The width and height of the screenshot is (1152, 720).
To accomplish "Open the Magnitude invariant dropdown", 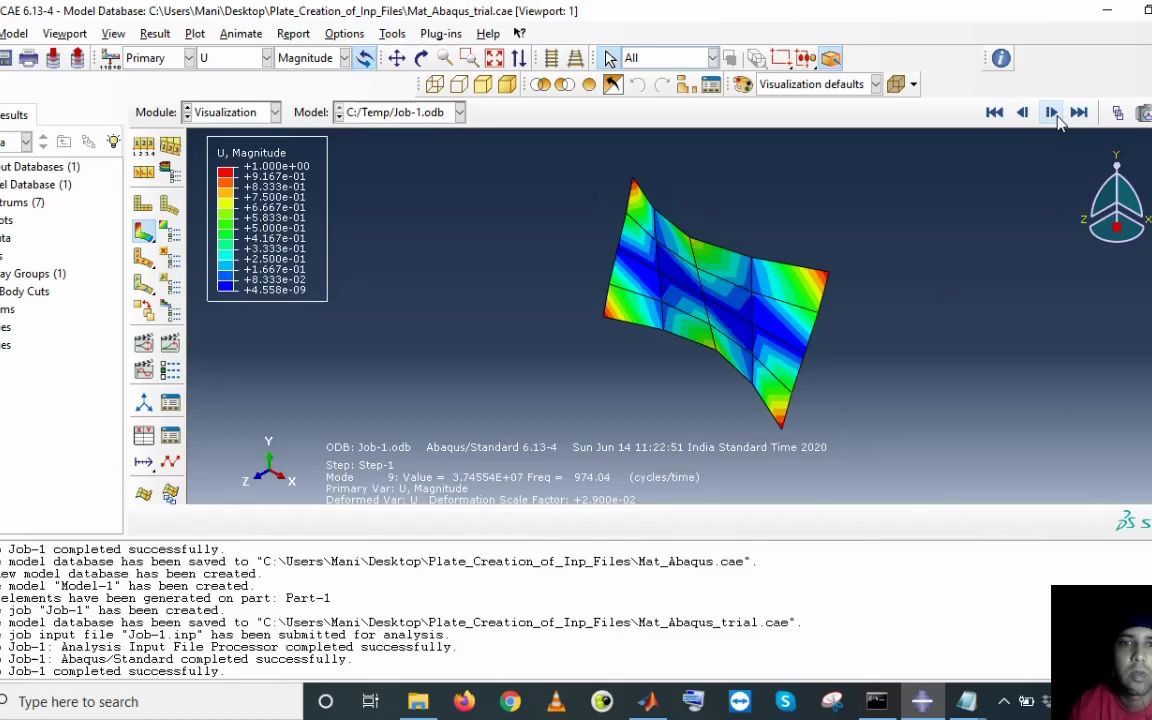I will pyautogui.click(x=347, y=58).
